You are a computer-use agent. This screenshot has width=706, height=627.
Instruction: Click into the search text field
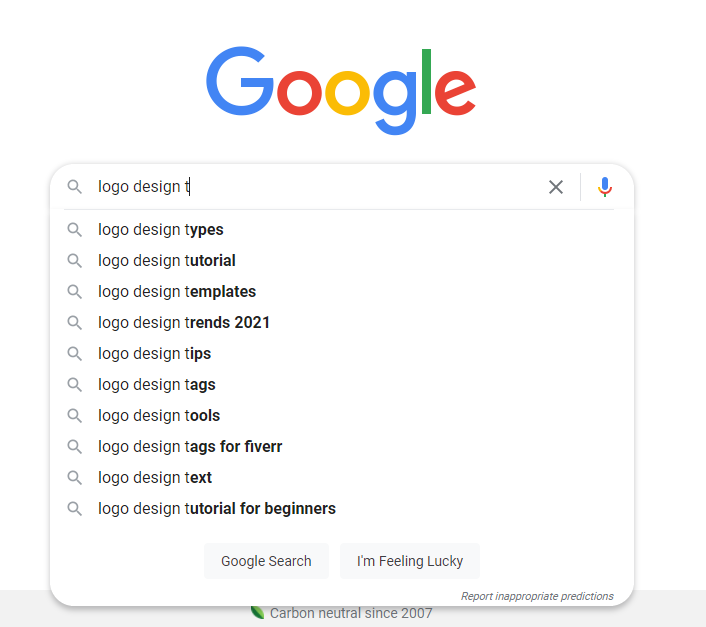click(x=320, y=187)
